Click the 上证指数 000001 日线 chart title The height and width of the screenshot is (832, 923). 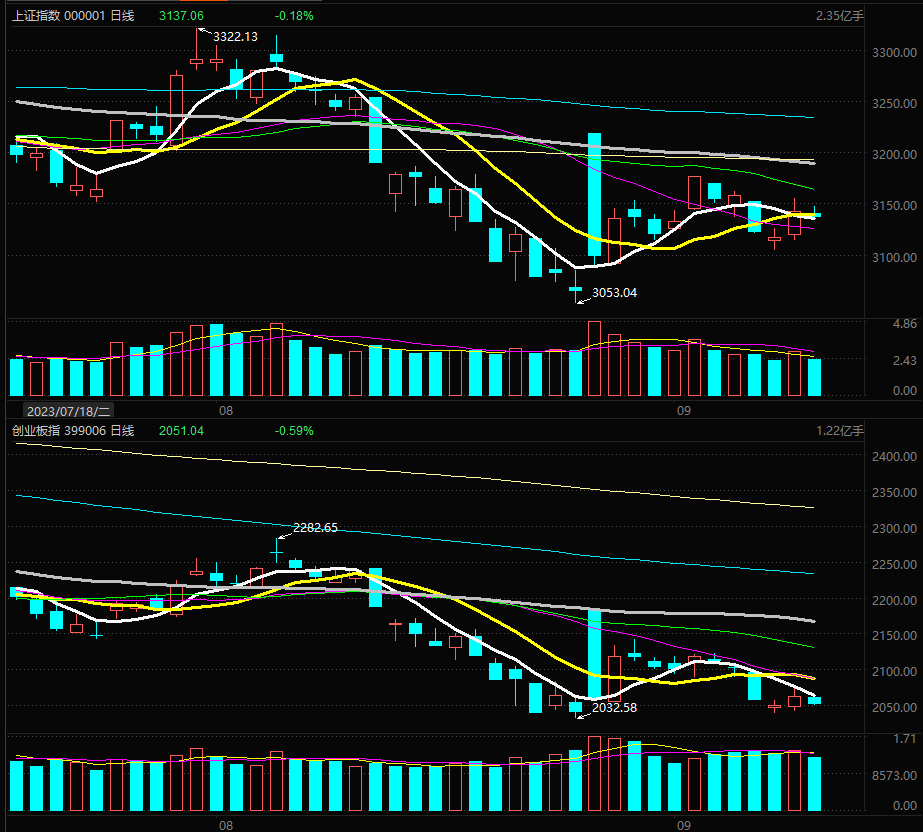pyautogui.click(x=73, y=16)
